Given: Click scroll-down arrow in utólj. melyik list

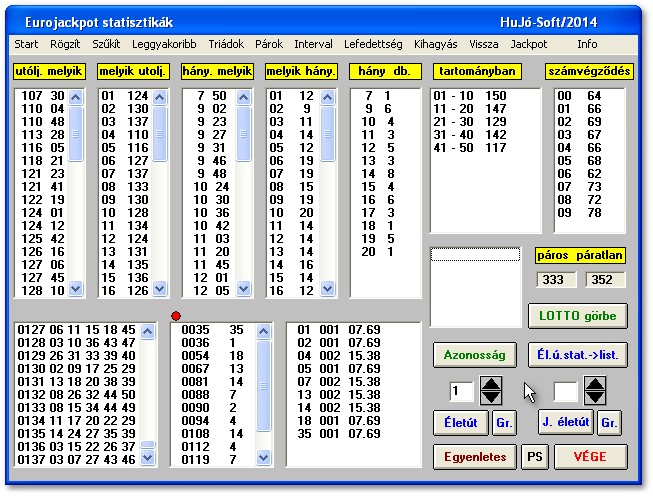Looking at the screenshot, I should [x=75, y=288].
